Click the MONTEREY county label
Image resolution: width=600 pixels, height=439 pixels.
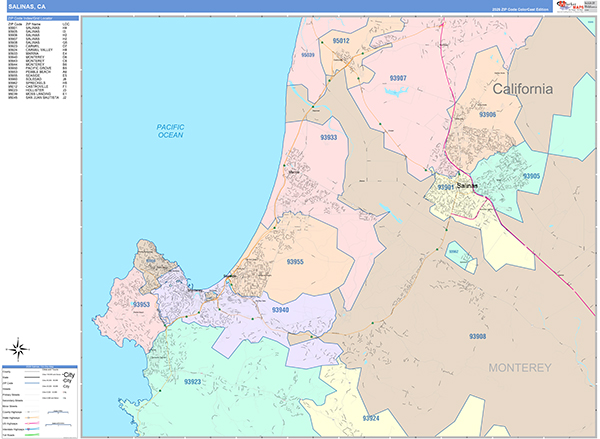pyautogui.click(x=519, y=368)
